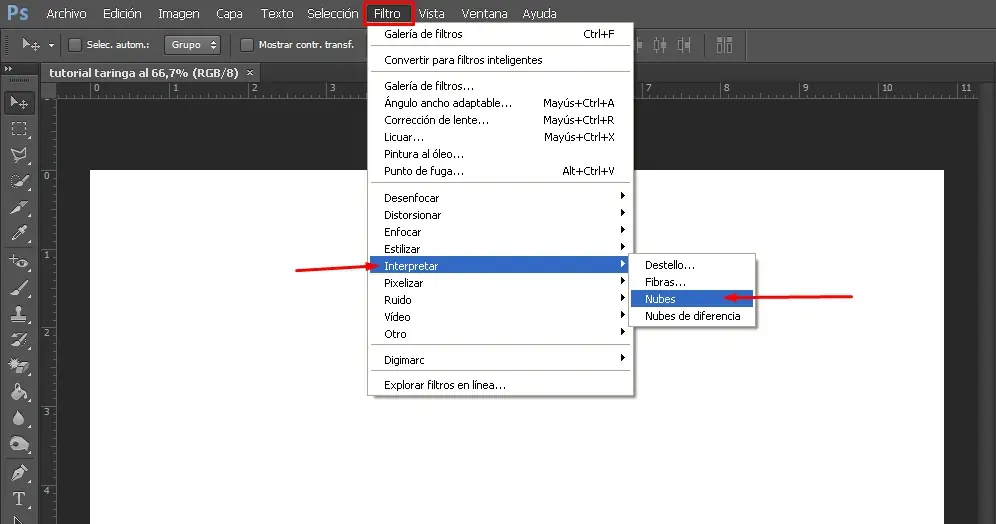Screen dimensions: 996x524
Task: Select the Brush tool
Action: pyautogui.click(x=19, y=288)
